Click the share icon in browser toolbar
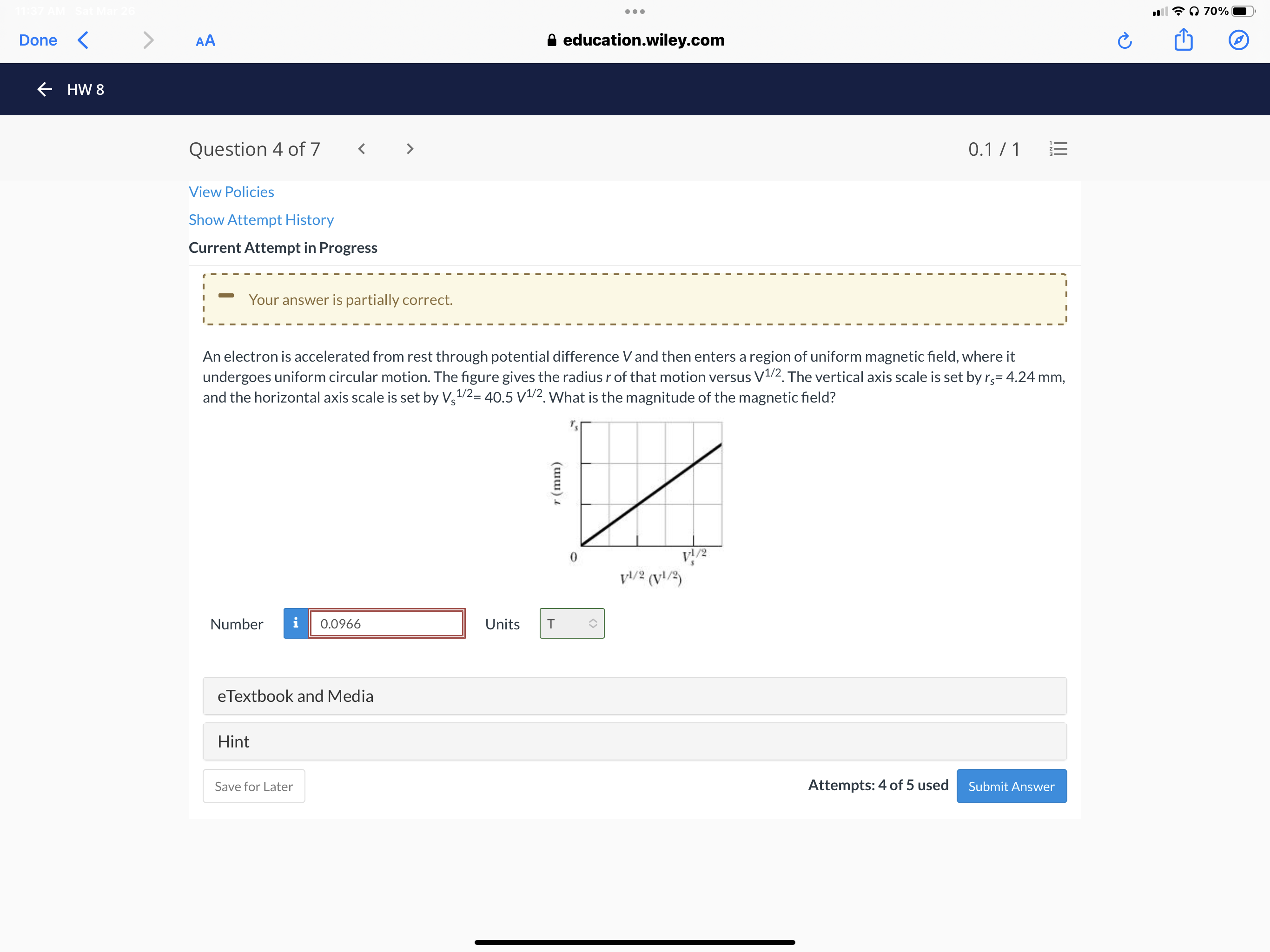The image size is (1270, 952). click(x=1183, y=40)
